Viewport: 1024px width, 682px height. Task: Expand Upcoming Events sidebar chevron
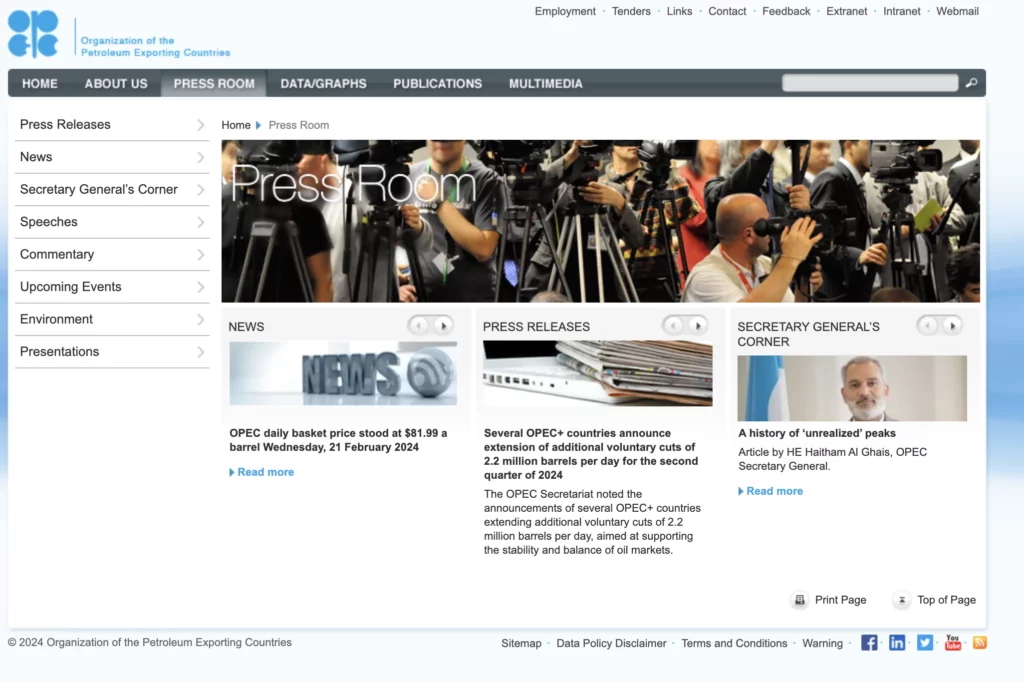(200, 287)
